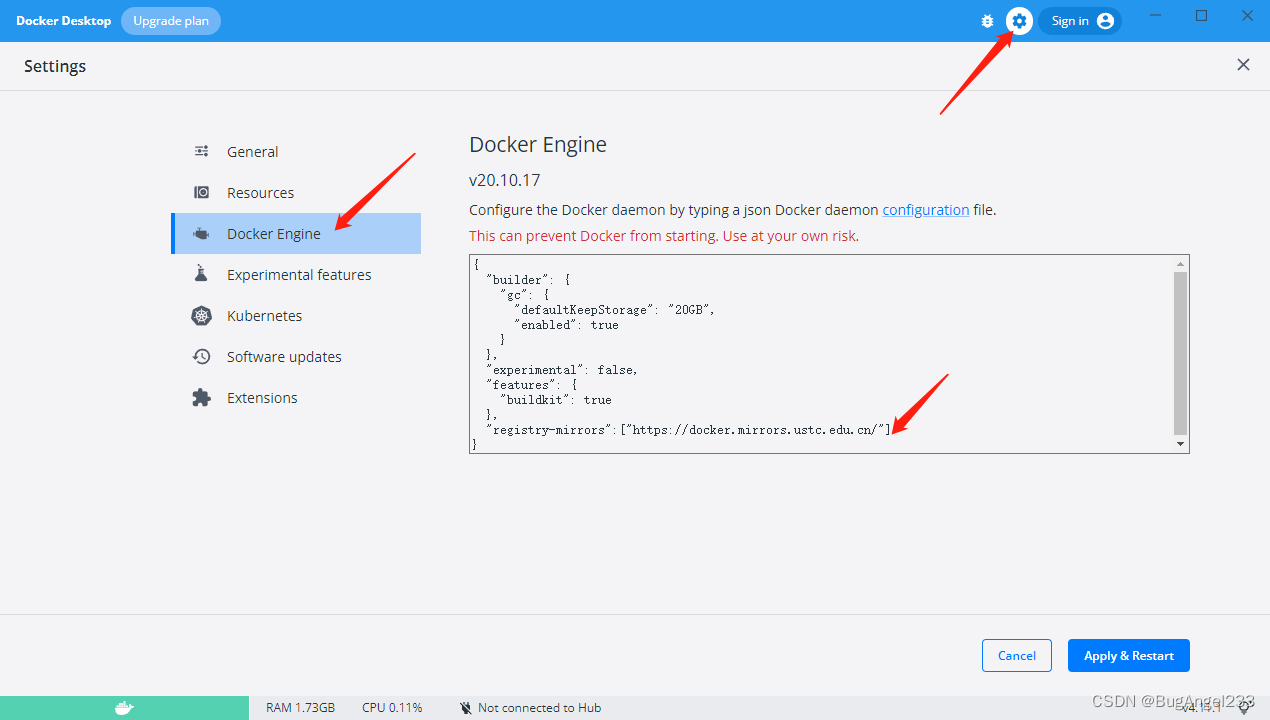Click the CPU 0.11% status text

[392, 708]
